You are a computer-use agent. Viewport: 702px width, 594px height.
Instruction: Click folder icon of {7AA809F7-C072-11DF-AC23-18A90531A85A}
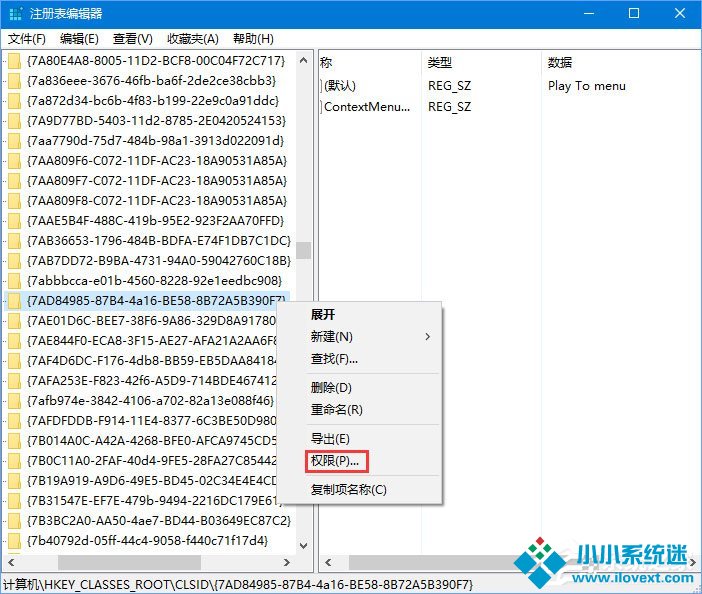tap(14, 181)
